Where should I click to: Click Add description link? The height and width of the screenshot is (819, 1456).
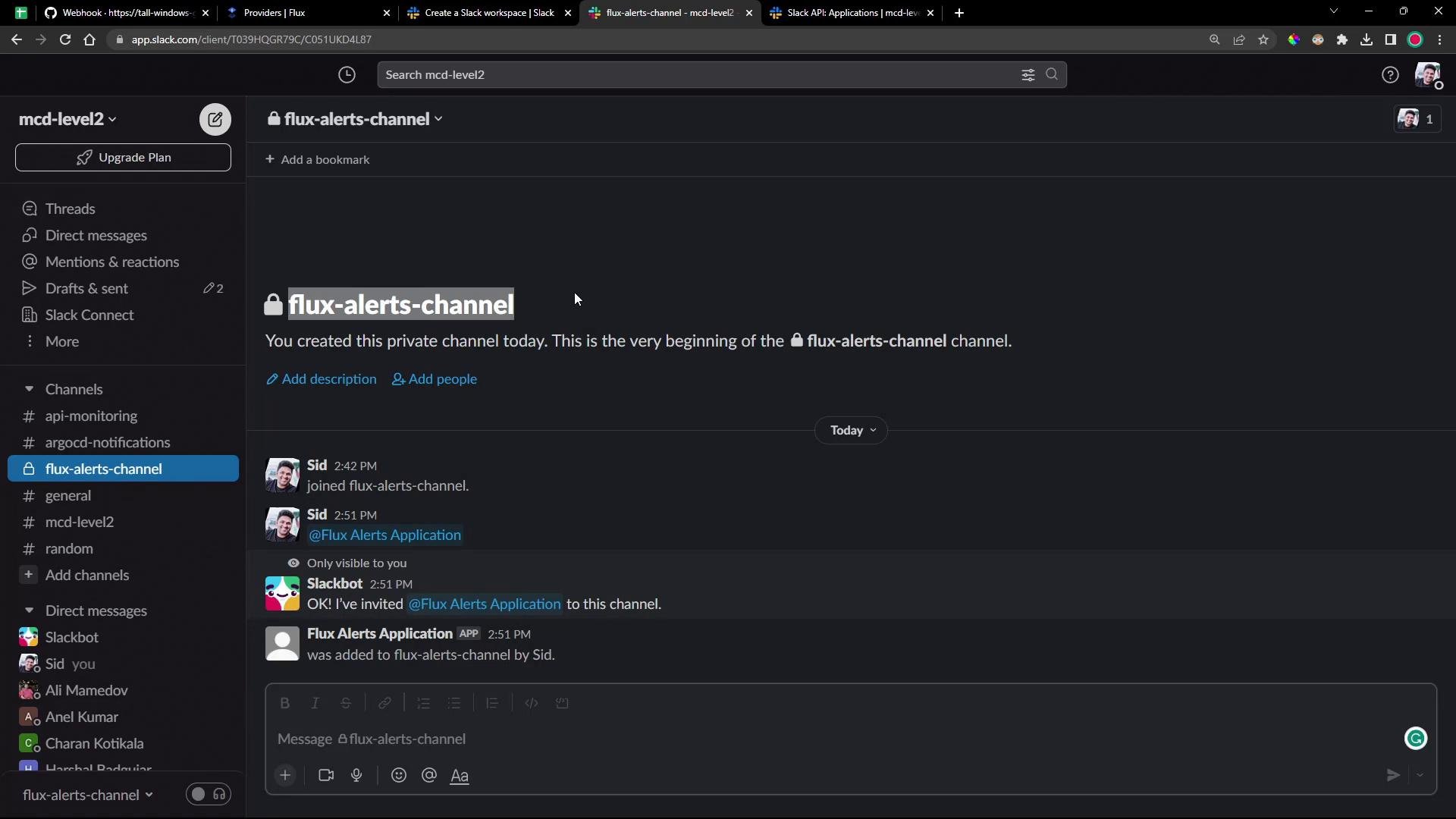(x=322, y=379)
